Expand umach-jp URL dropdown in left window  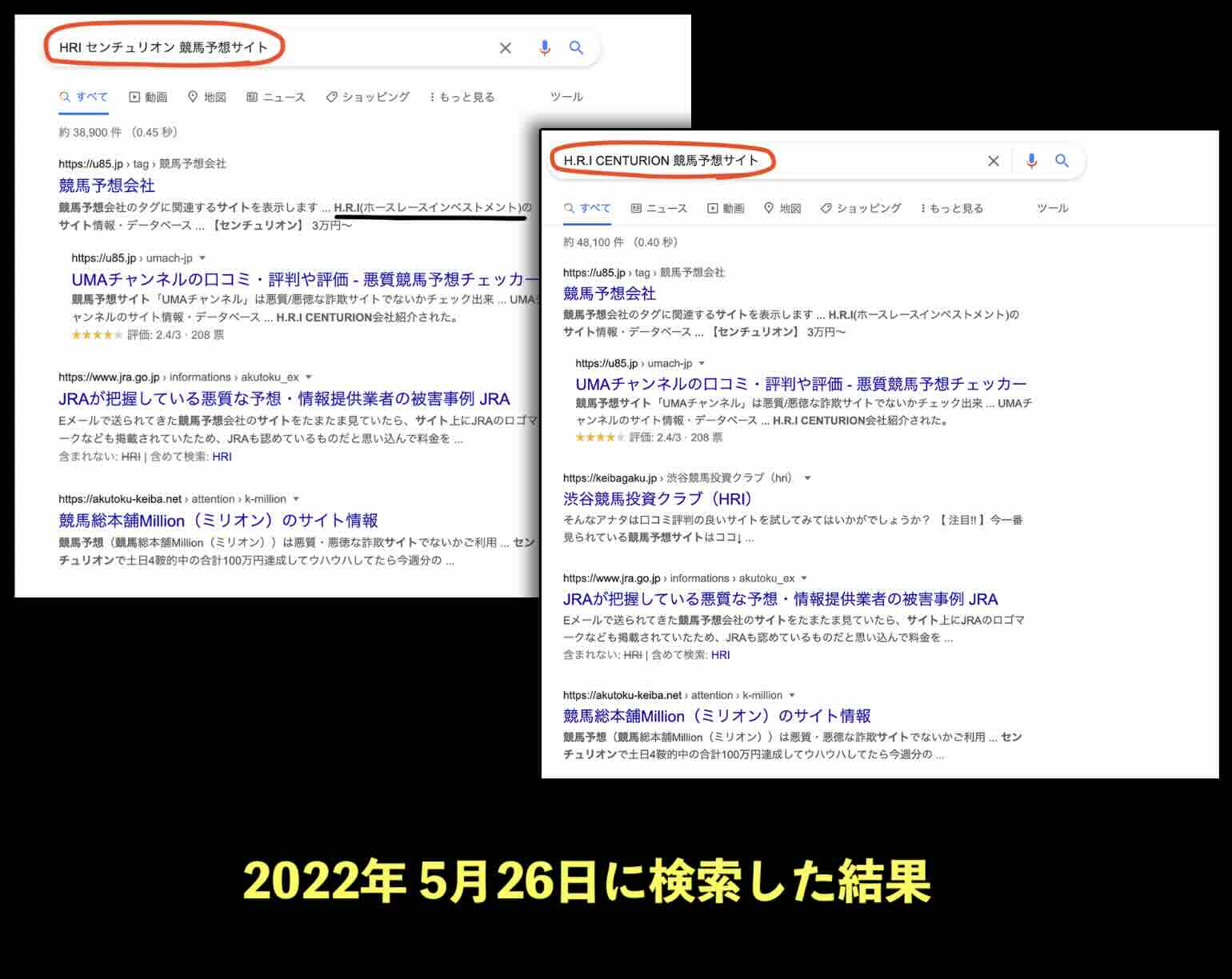202,258
